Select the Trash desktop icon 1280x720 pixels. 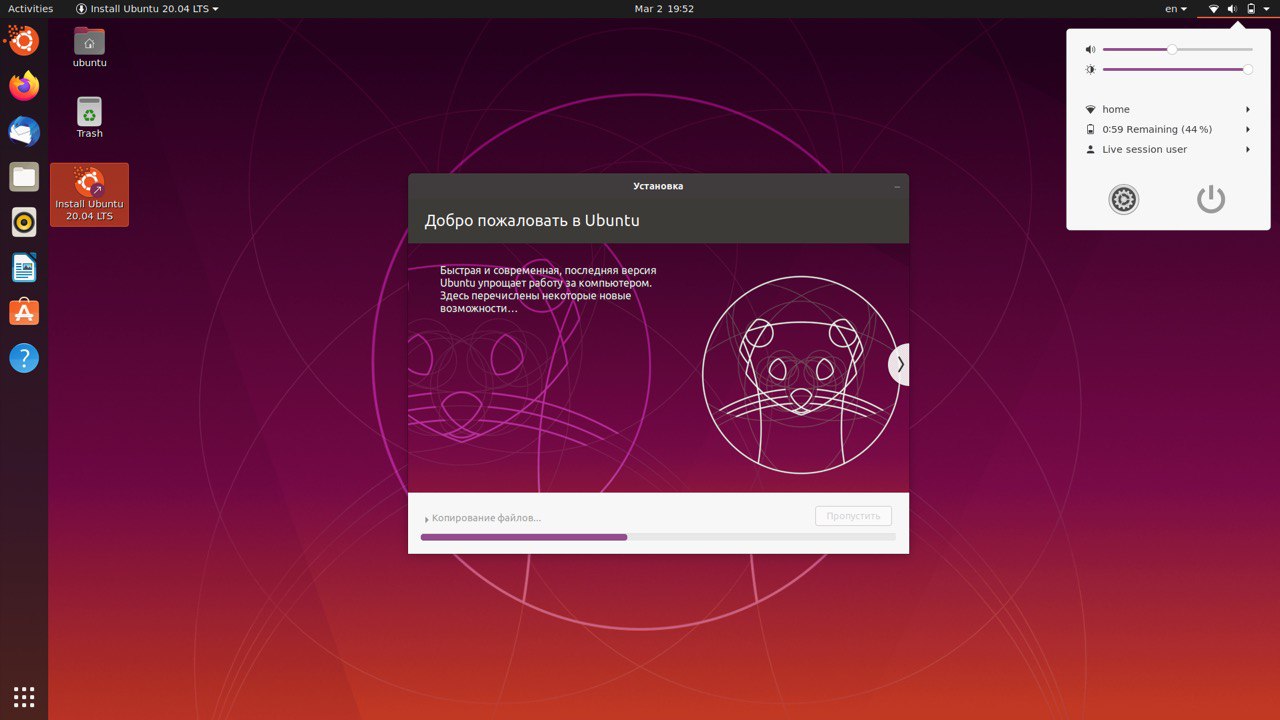(89, 117)
